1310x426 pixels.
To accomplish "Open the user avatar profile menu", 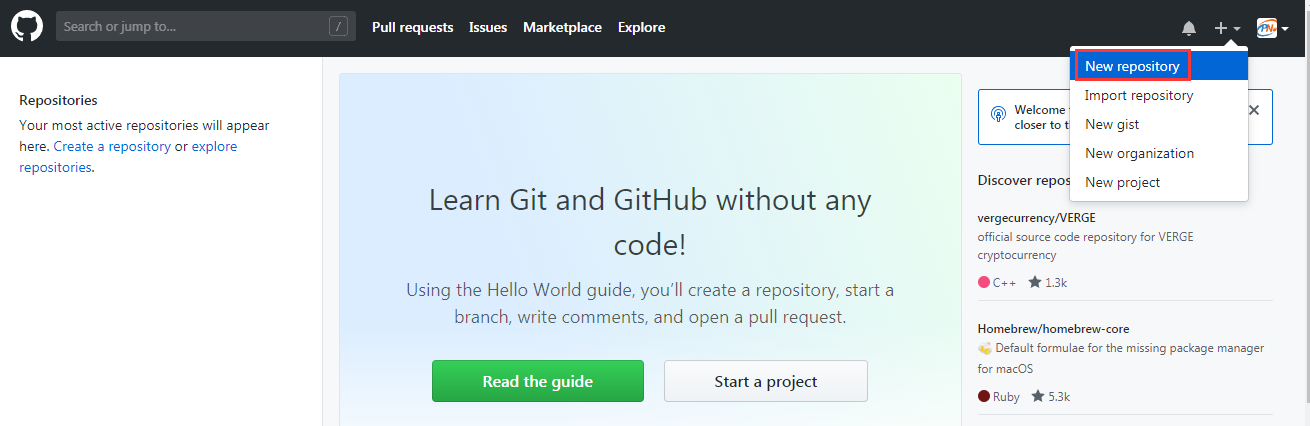I will 1272,28.
